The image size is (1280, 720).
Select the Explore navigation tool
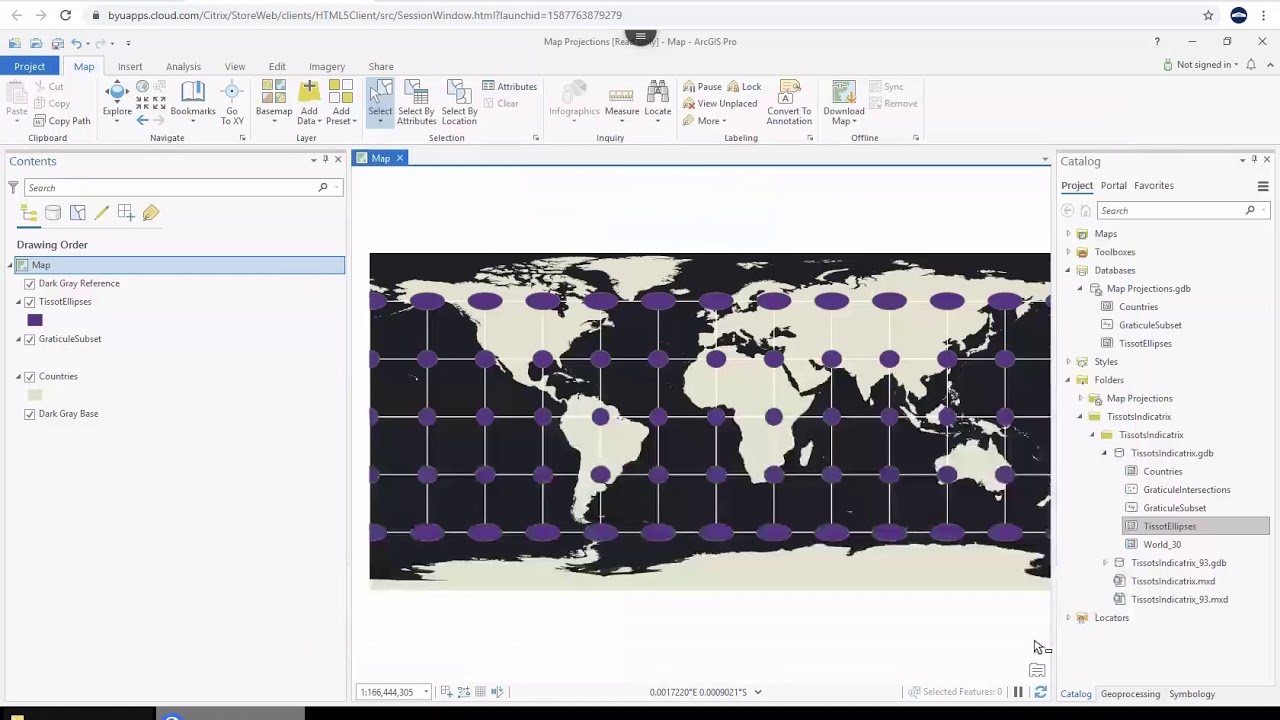coord(117,99)
